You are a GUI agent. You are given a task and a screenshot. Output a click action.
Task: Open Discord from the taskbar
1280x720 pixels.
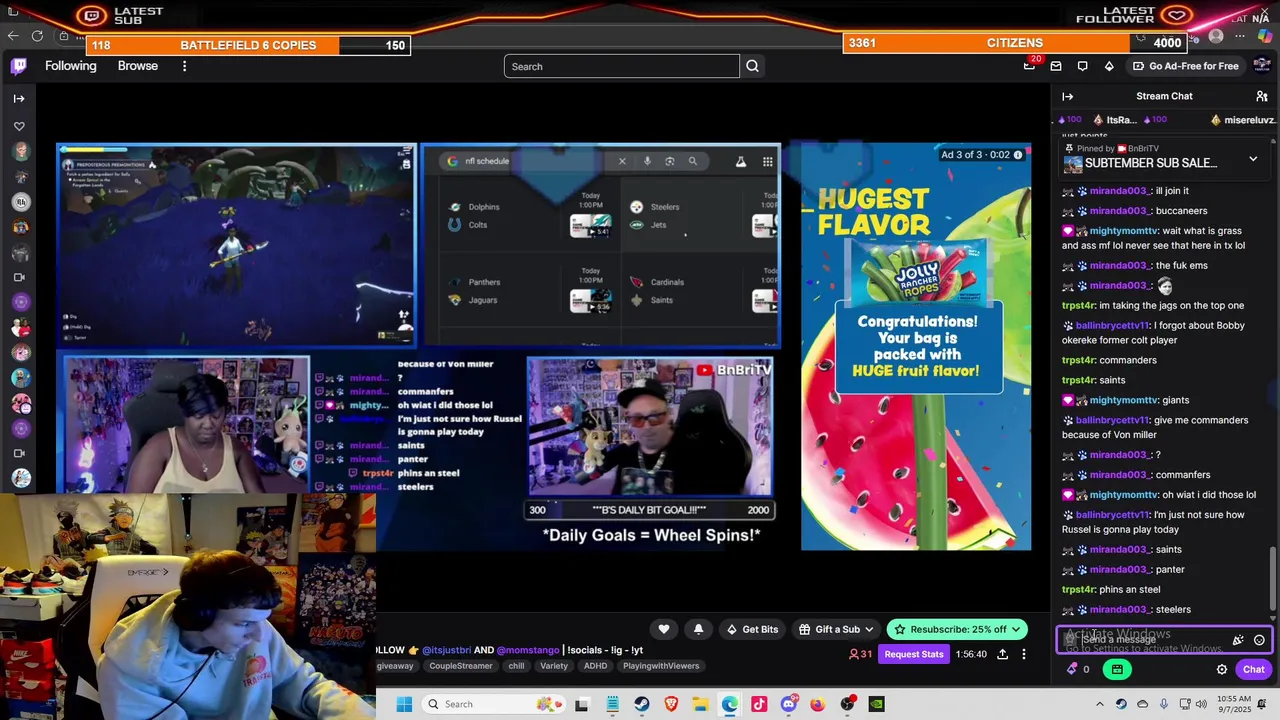pyautogui.click(x=789, y=704)
